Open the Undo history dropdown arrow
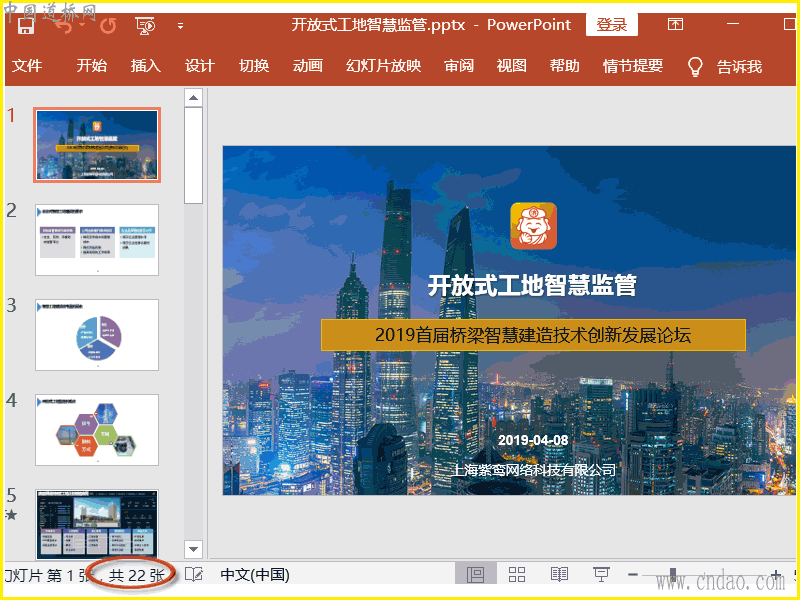This screenshot has height=600, width=800. tap(82, 26)
